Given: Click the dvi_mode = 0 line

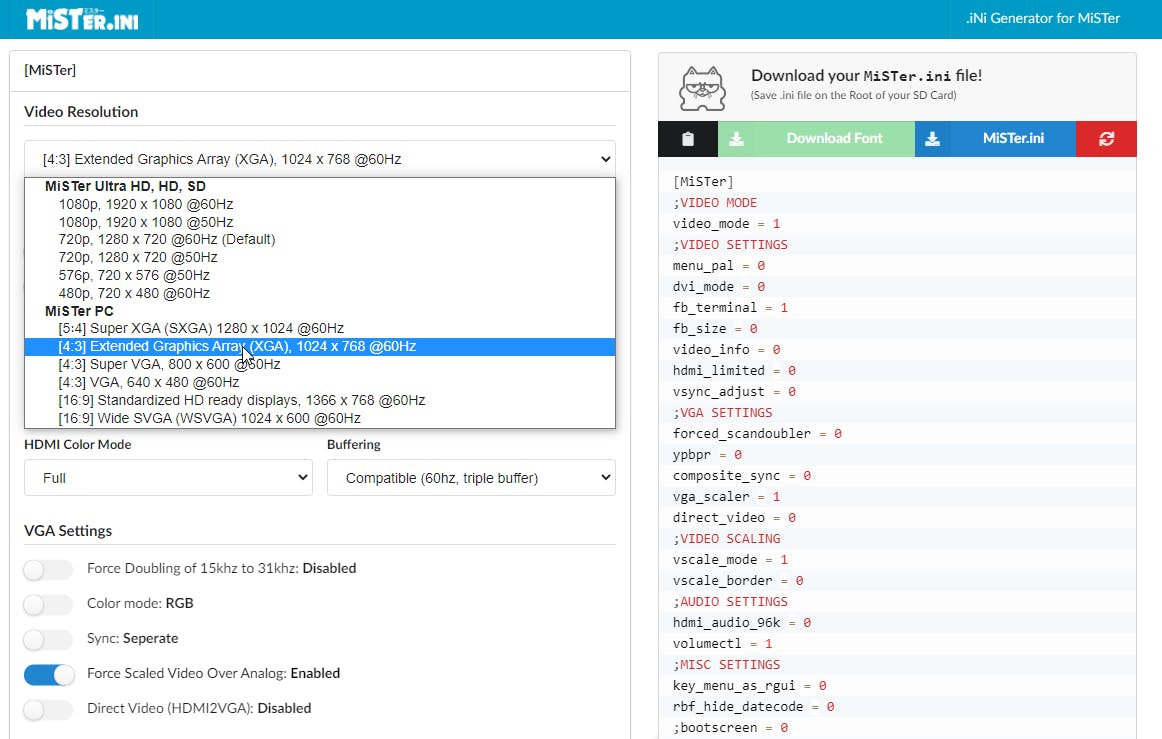Looking at the screenshot, I should pyautogui.click(x=897, y=287).
